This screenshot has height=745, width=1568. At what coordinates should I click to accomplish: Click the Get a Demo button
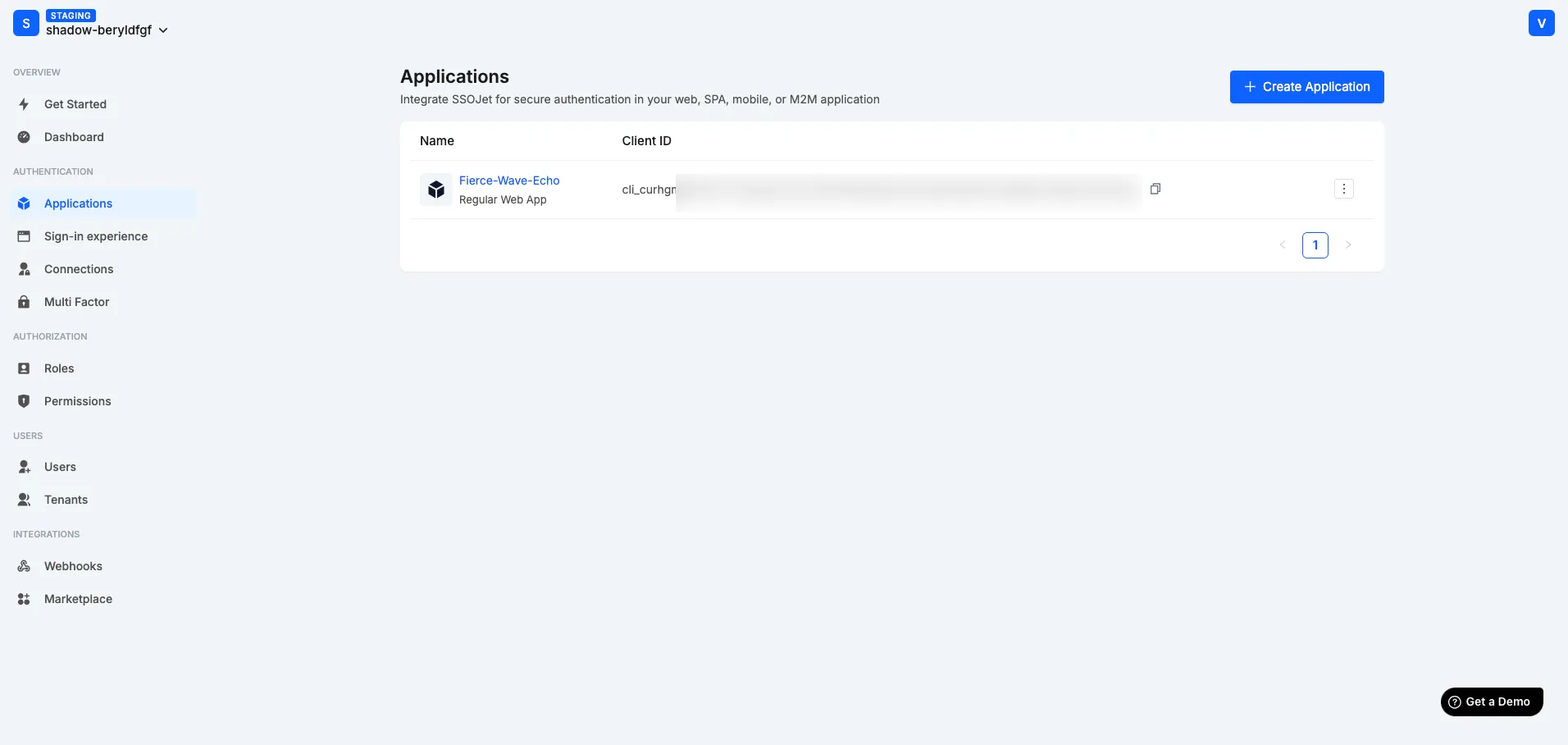[1490, 701]
